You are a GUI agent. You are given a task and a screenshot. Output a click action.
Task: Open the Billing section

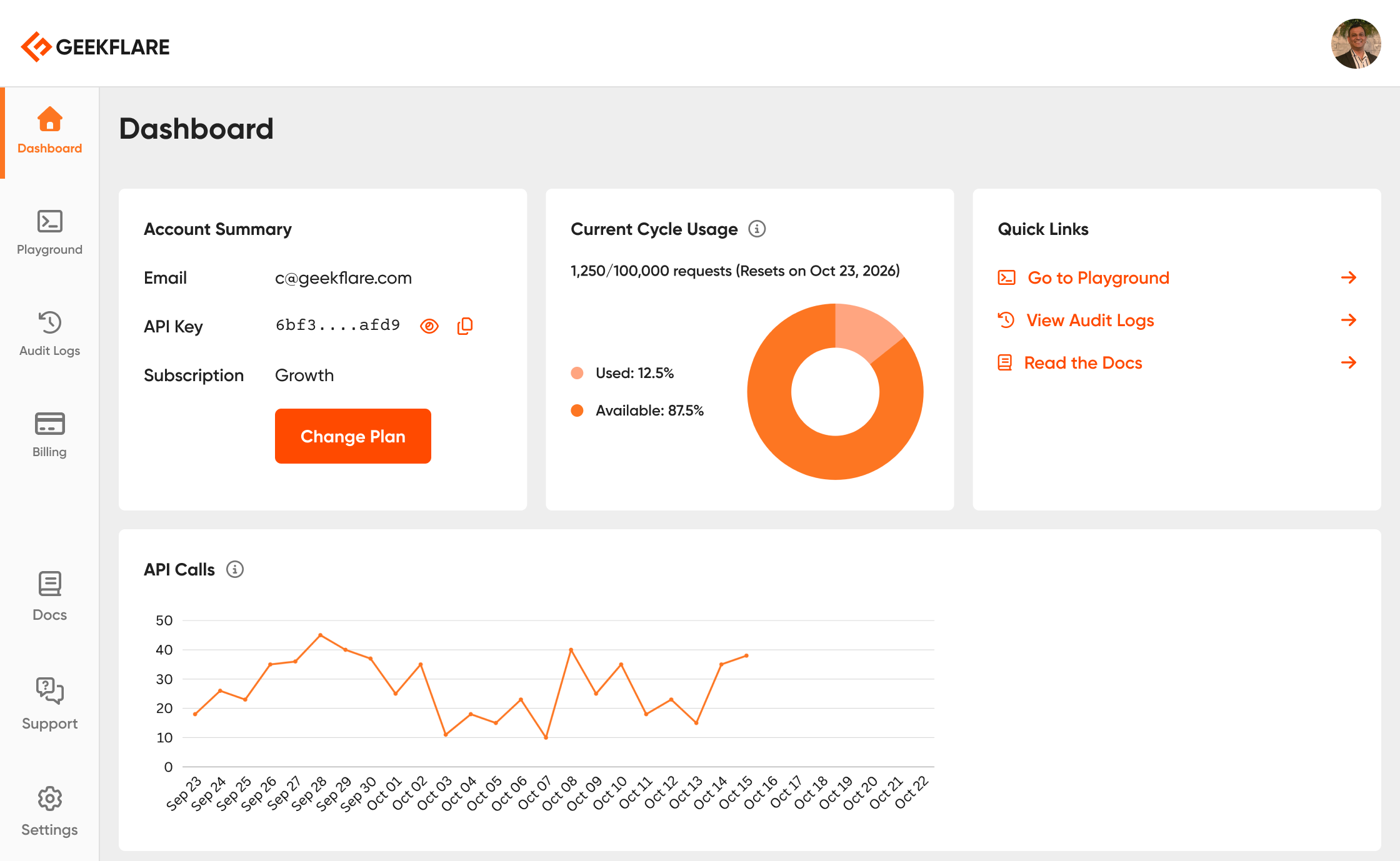click(x=49, y=434)
